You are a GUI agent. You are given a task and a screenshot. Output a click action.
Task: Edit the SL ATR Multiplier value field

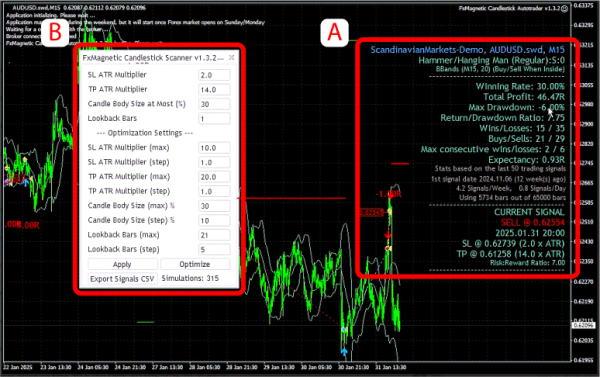pos(214,75)
